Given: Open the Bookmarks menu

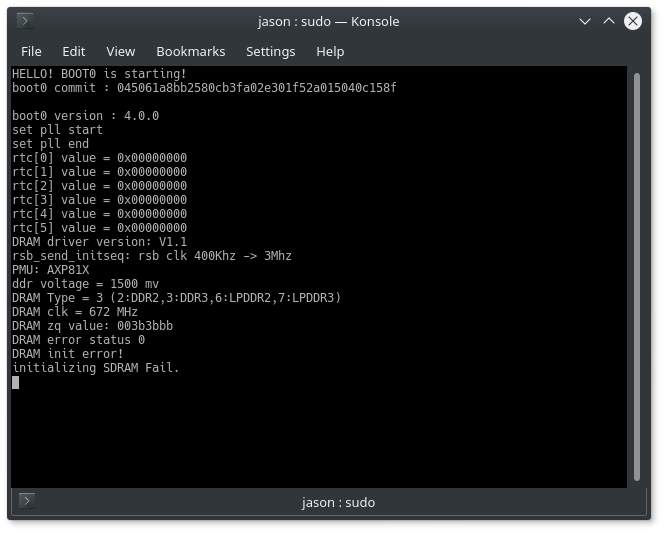Looking at the screenshot, I should [x=190, y=51].
